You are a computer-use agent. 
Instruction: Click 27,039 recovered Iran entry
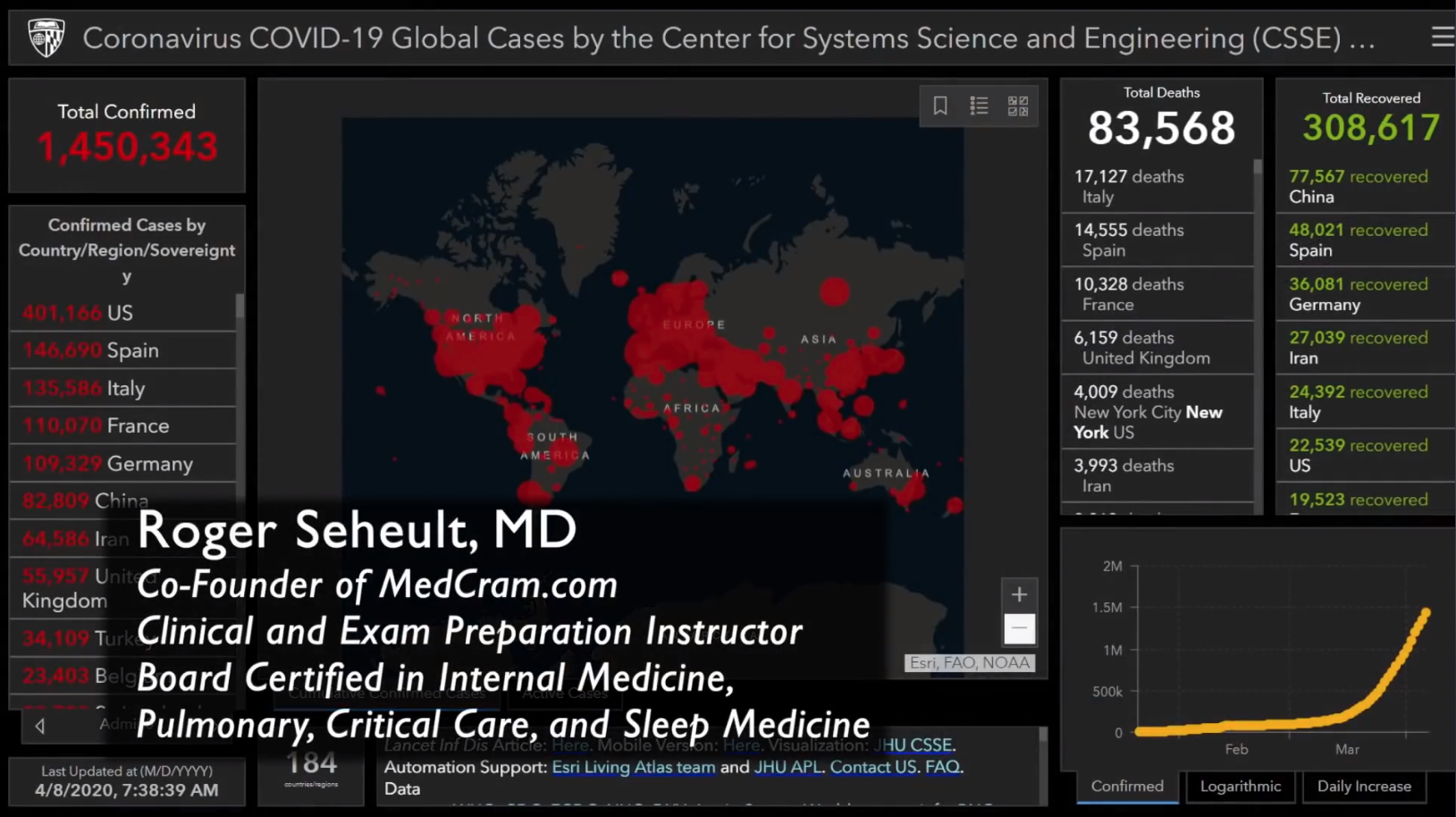1366,348
